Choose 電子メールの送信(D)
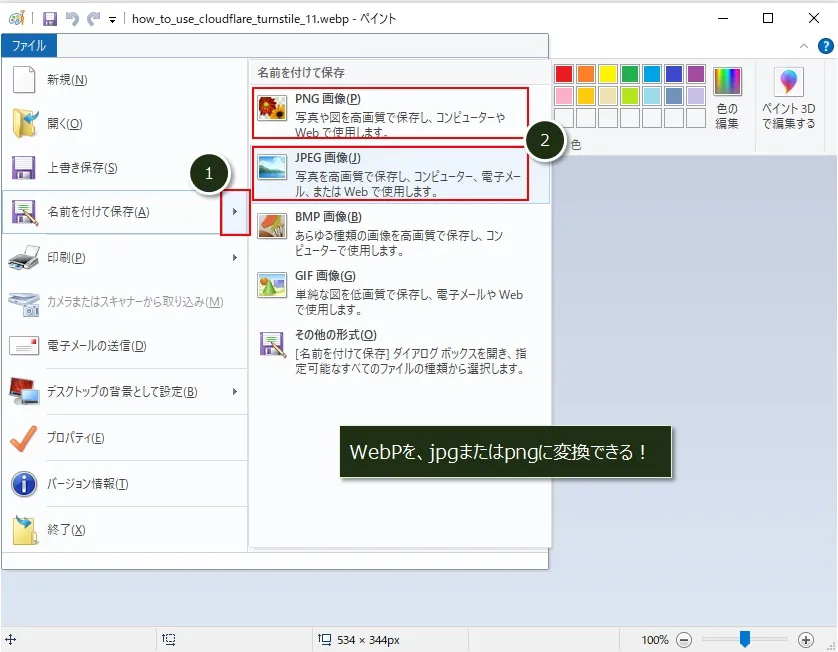This screenshot has width=838, height=652. click(125, 346)
